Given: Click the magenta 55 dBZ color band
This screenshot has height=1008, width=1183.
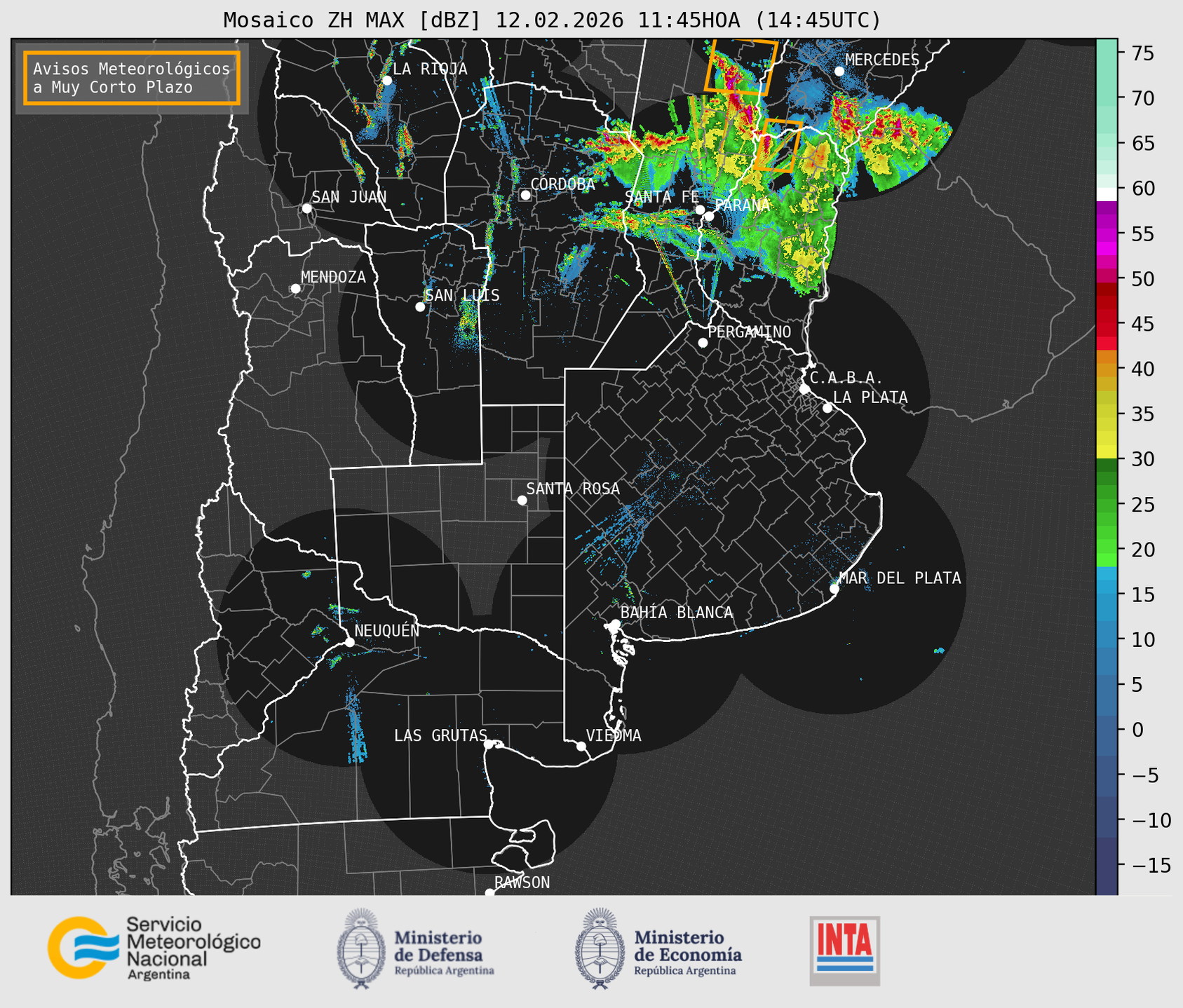Looking at the screenshot, I should coord(1107,234).
